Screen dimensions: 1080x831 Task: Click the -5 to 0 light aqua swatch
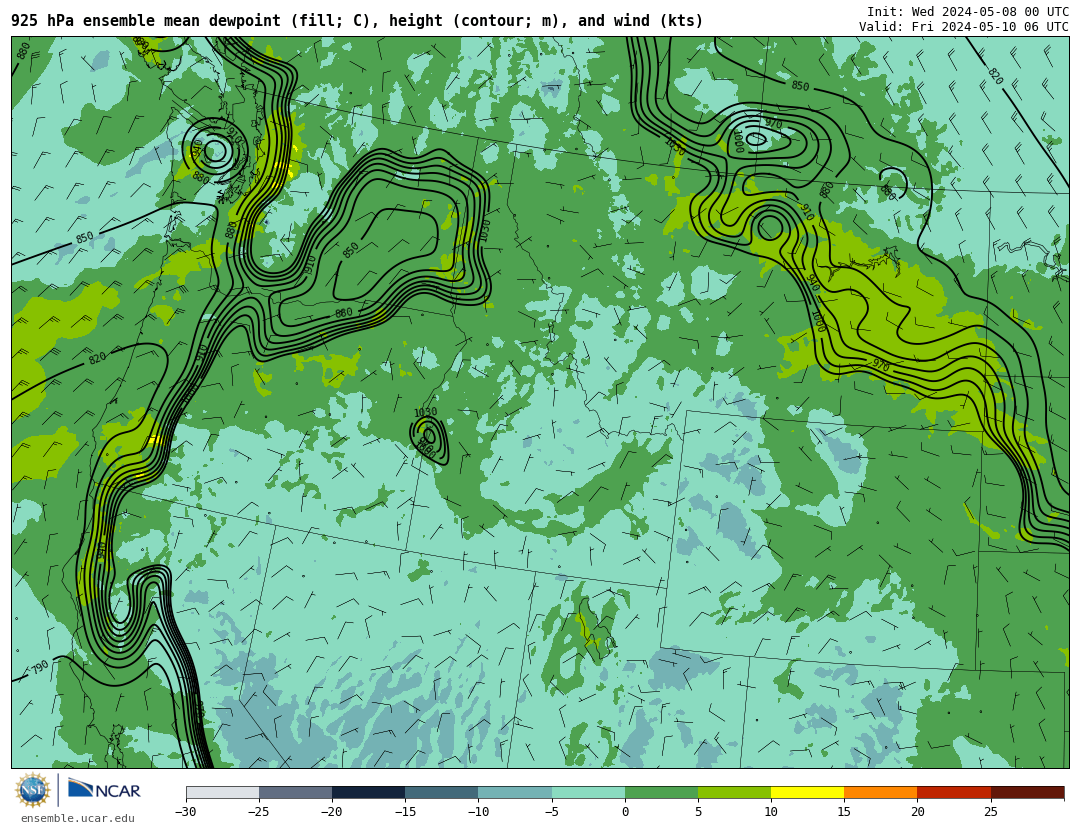(x=588, y=792)
